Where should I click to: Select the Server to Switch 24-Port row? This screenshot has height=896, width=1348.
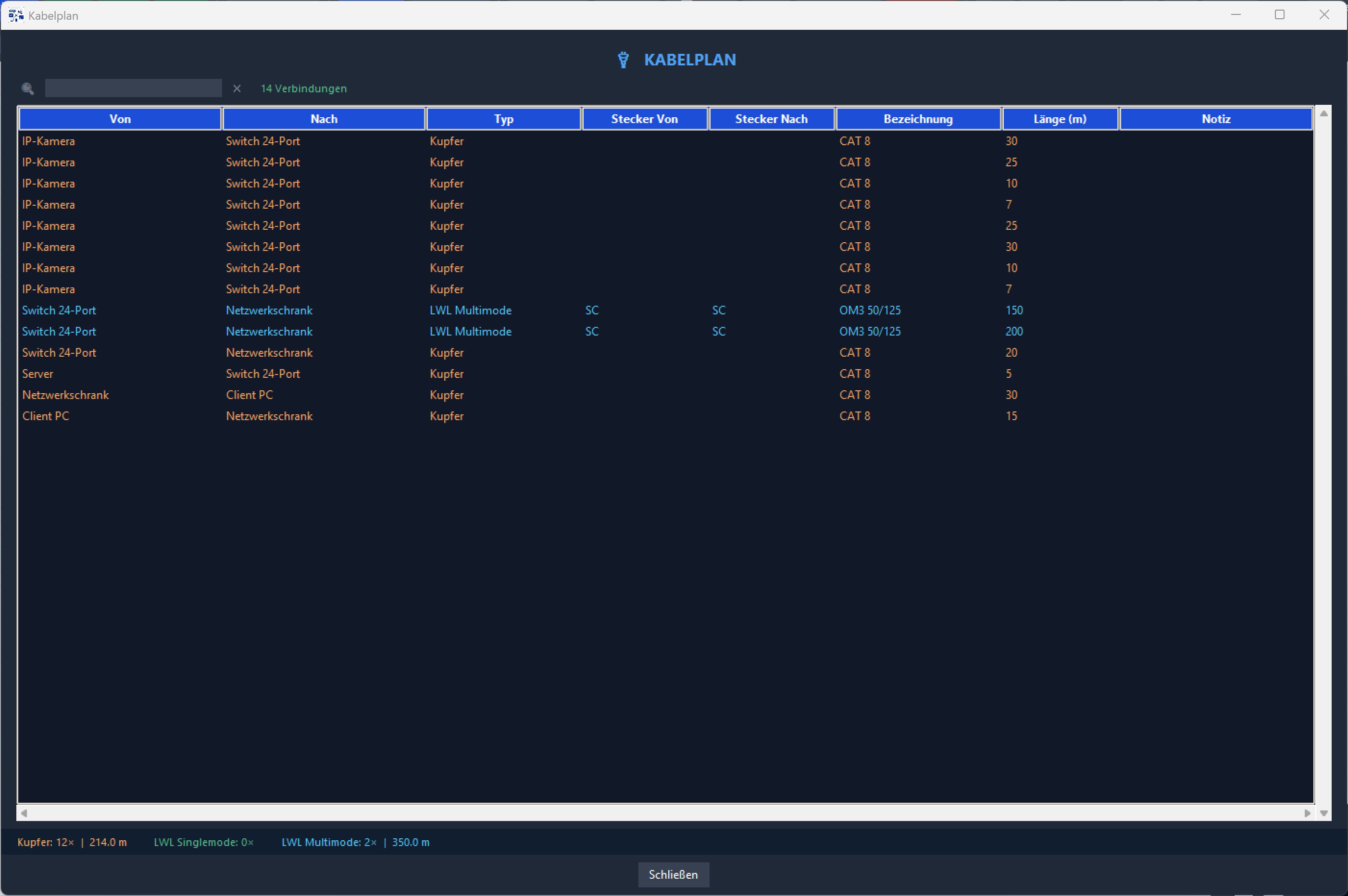[666, 373]
